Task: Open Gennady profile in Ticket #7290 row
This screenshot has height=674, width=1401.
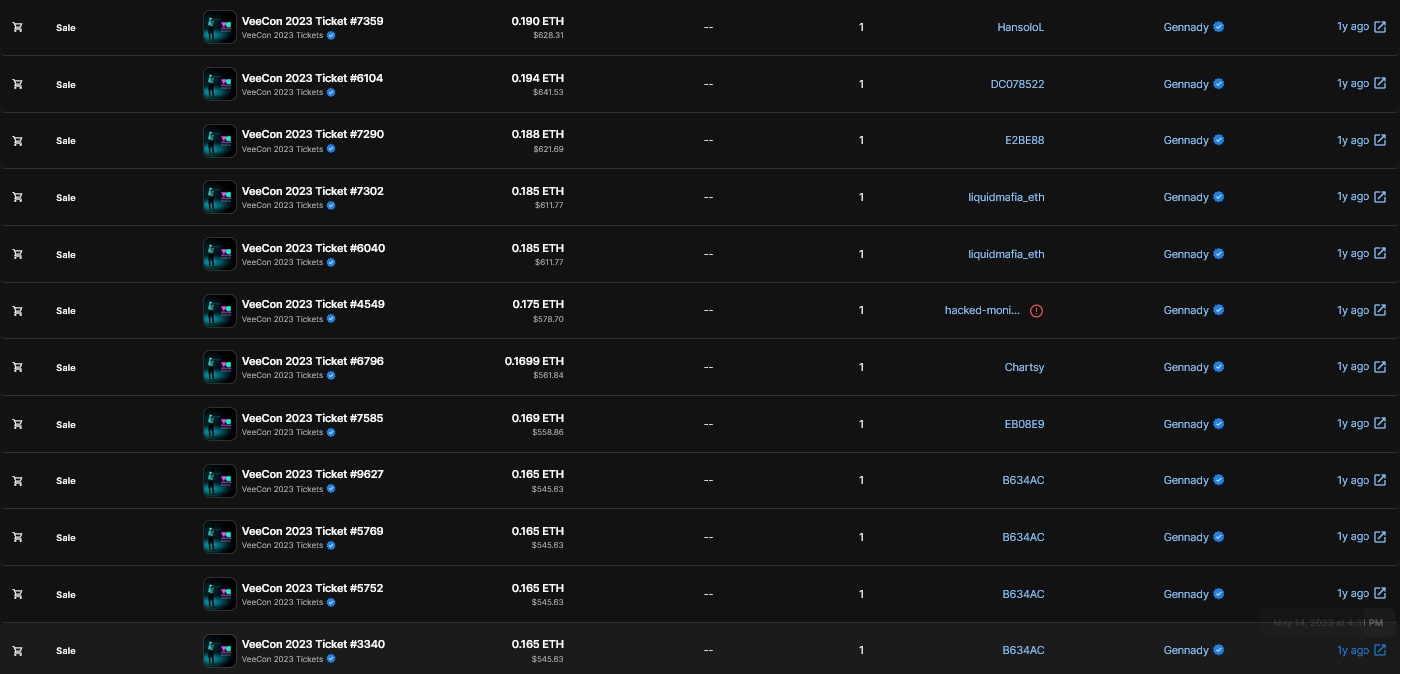Action: [x=1186, y=140]
